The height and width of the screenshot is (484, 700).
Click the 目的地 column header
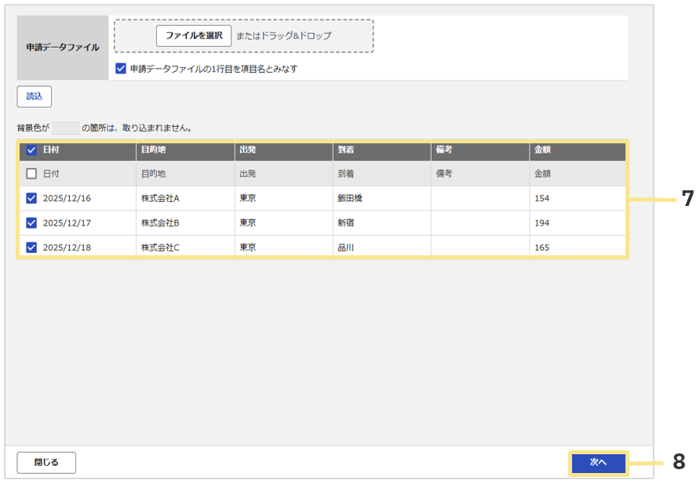tap(185, 150)
